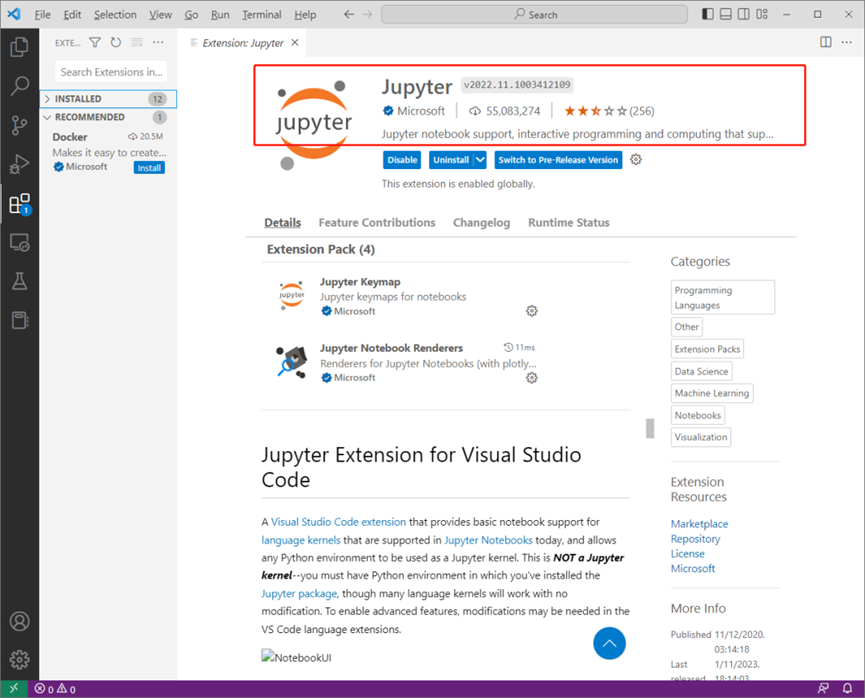865x698 pixels.
Task: Click the remote window status bar icon
Action: (x=14, y=688)
